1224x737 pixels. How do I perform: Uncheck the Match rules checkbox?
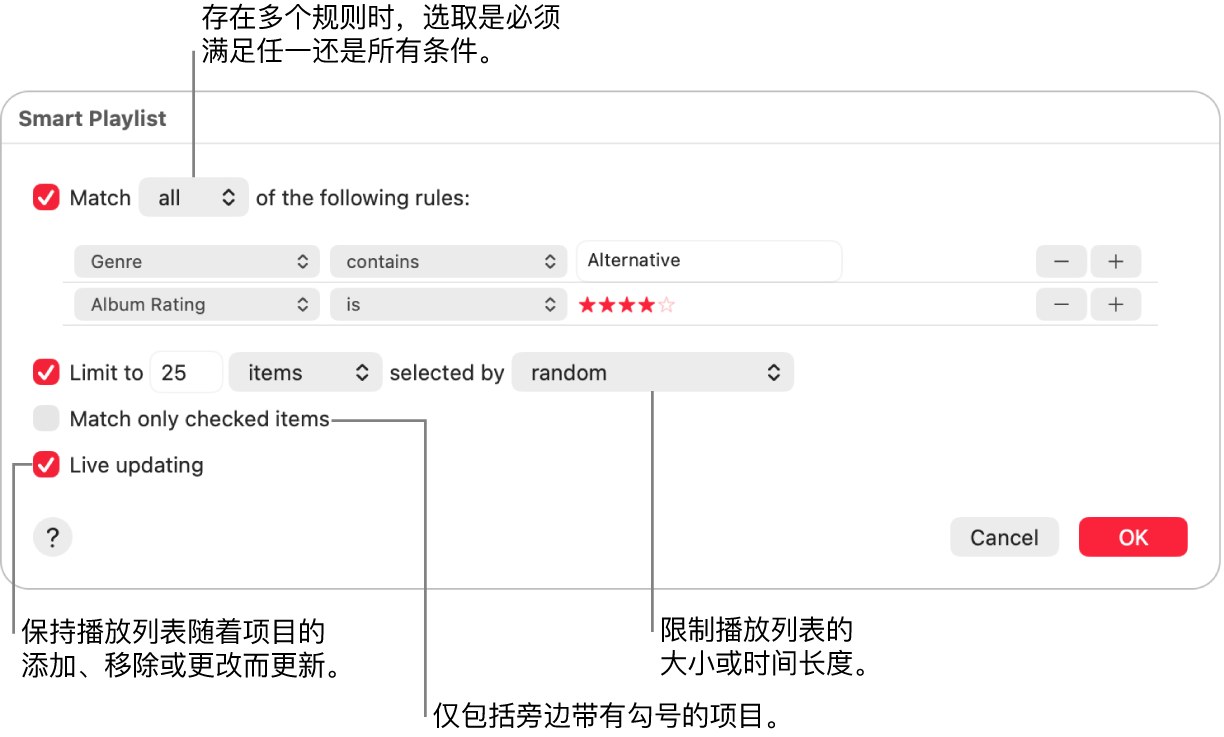point(47,198)
